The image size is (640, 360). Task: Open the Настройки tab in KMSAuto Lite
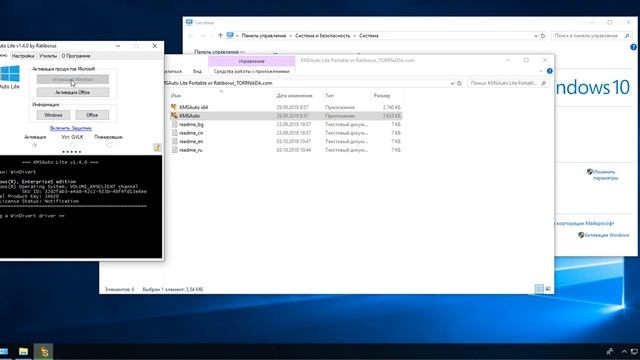23,56
